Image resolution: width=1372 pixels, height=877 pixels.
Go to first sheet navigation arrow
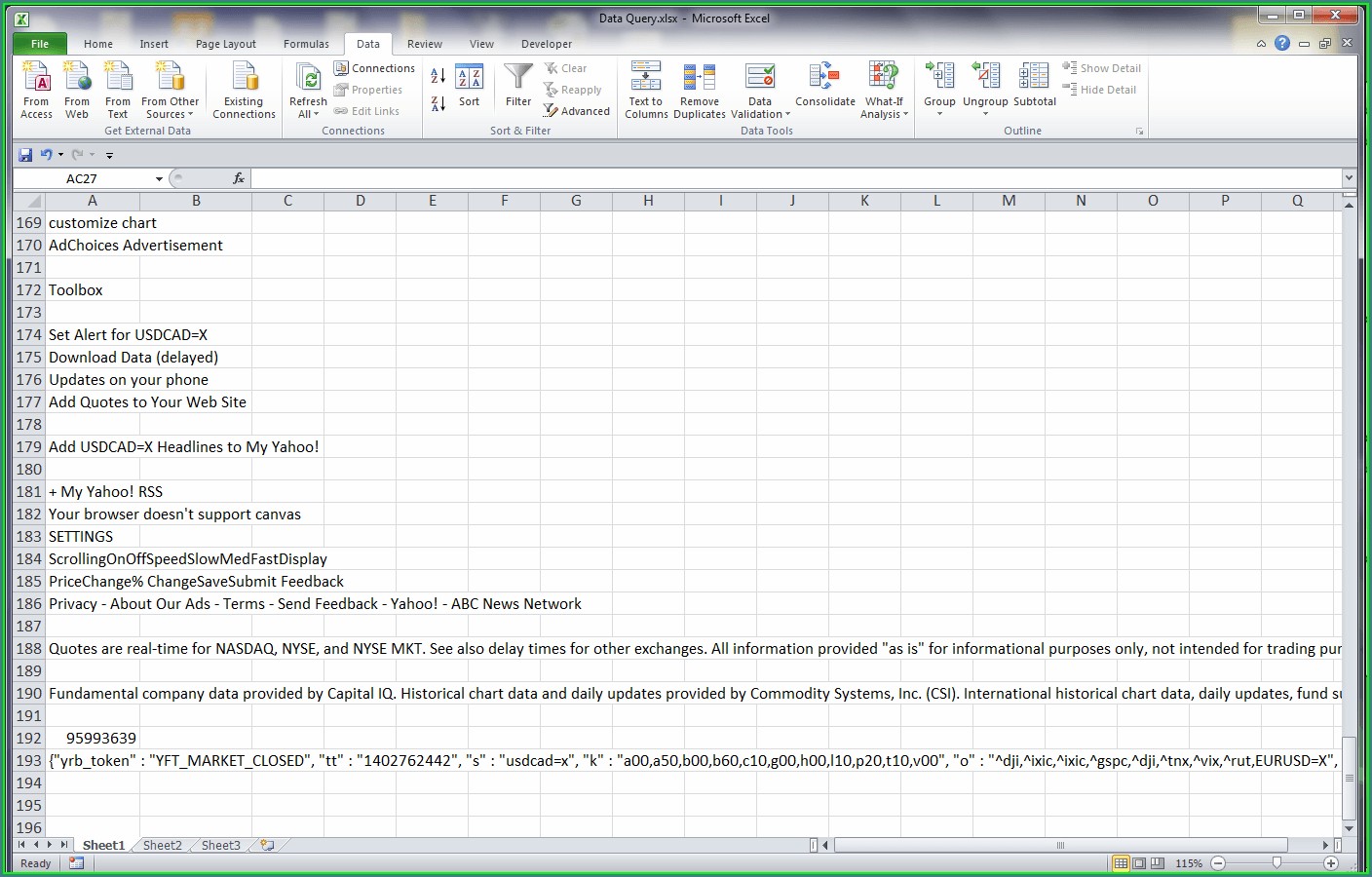(x=21, y=845)
